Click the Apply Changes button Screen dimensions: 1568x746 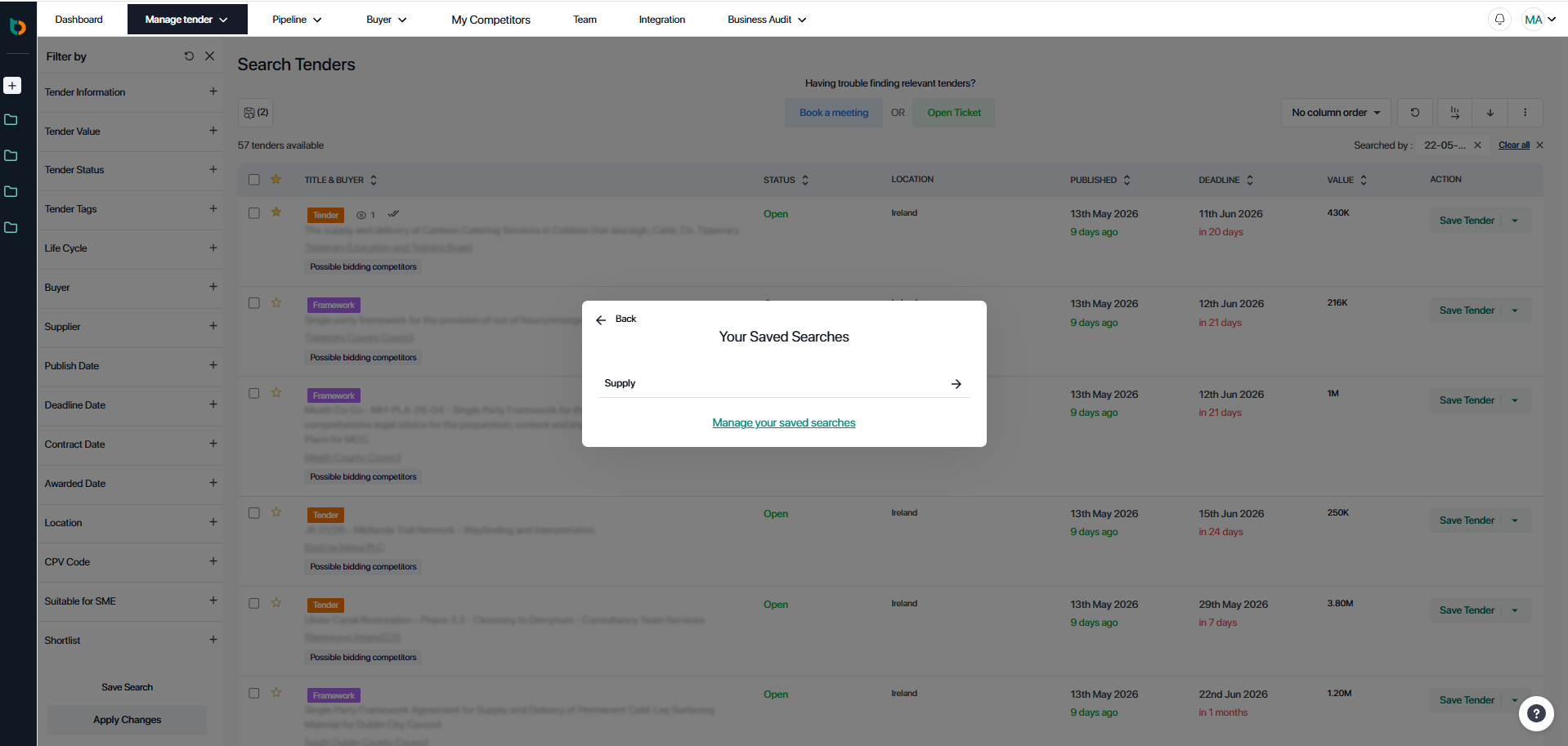point(128,720)
